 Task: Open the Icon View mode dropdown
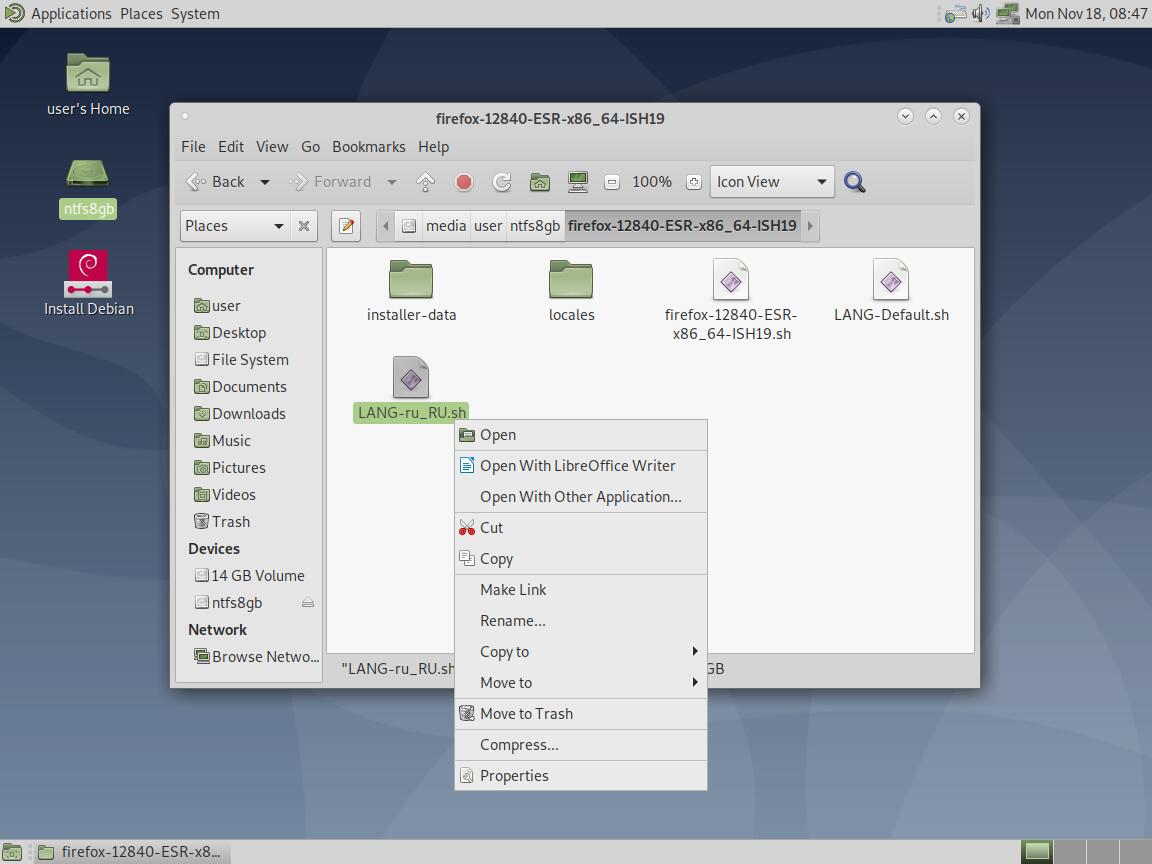pyautogui.click(x=772, y=182)
